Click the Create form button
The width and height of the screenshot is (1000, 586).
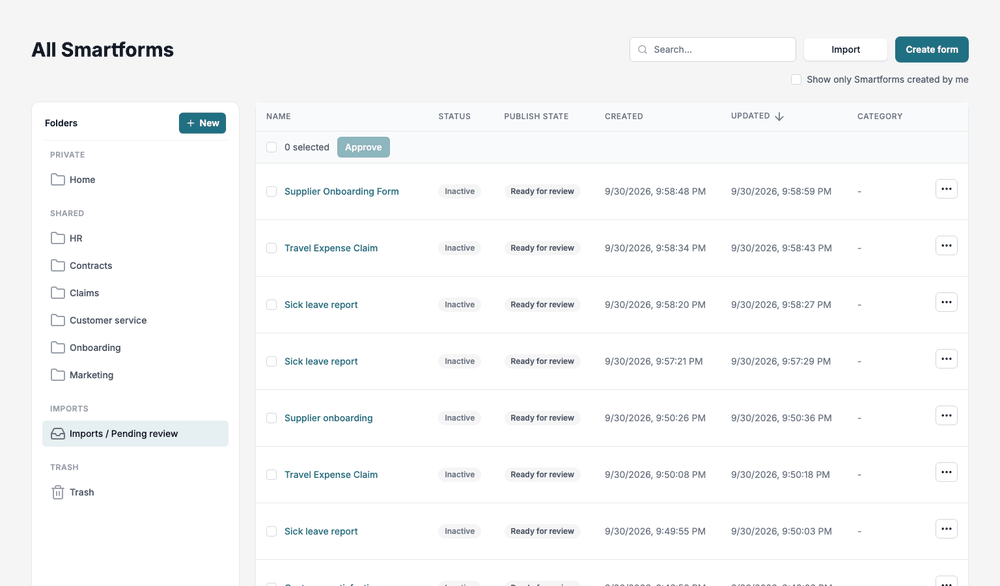tap(932, 50)
